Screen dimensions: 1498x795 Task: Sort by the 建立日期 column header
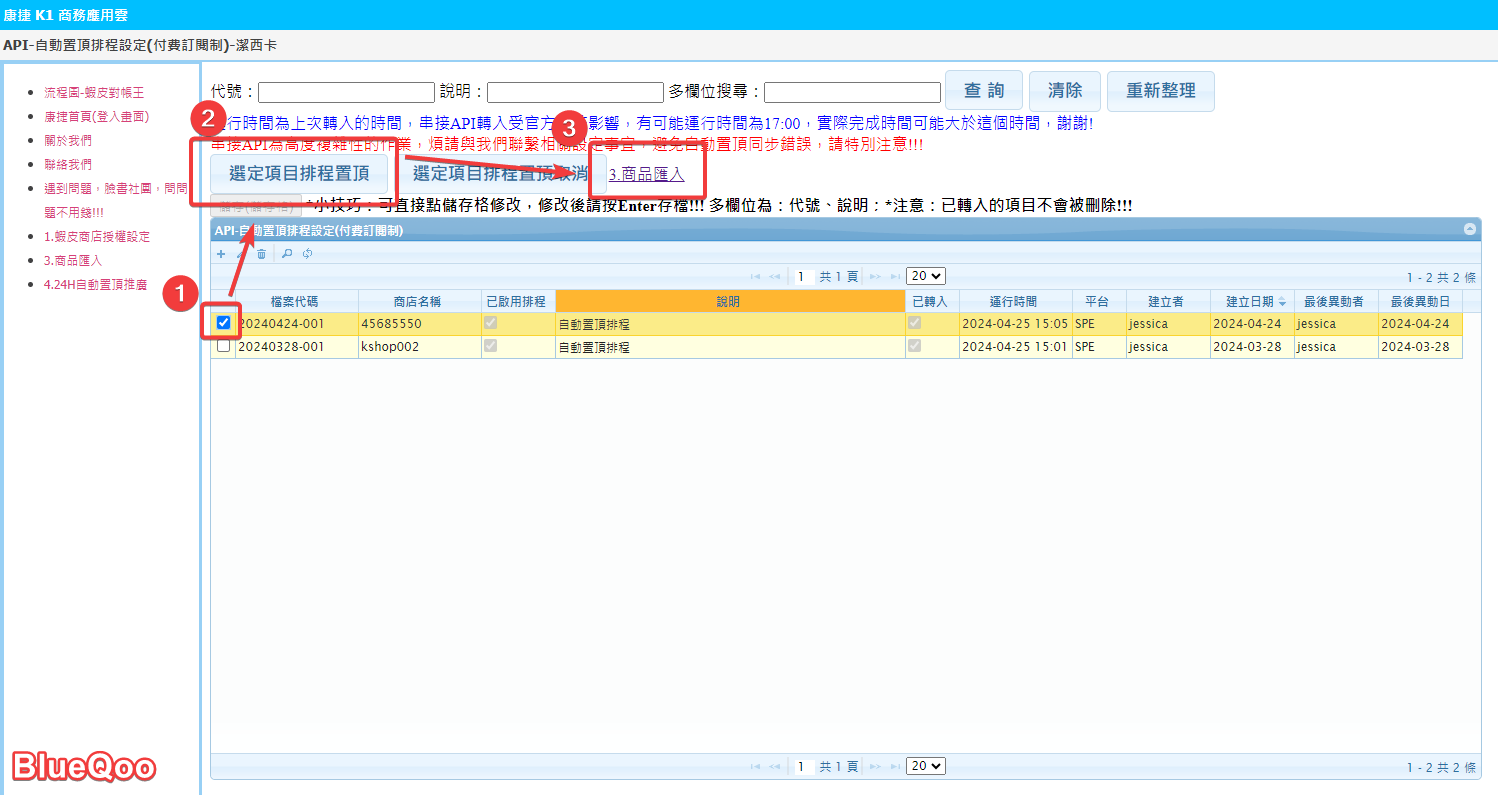click(1249, 301)
